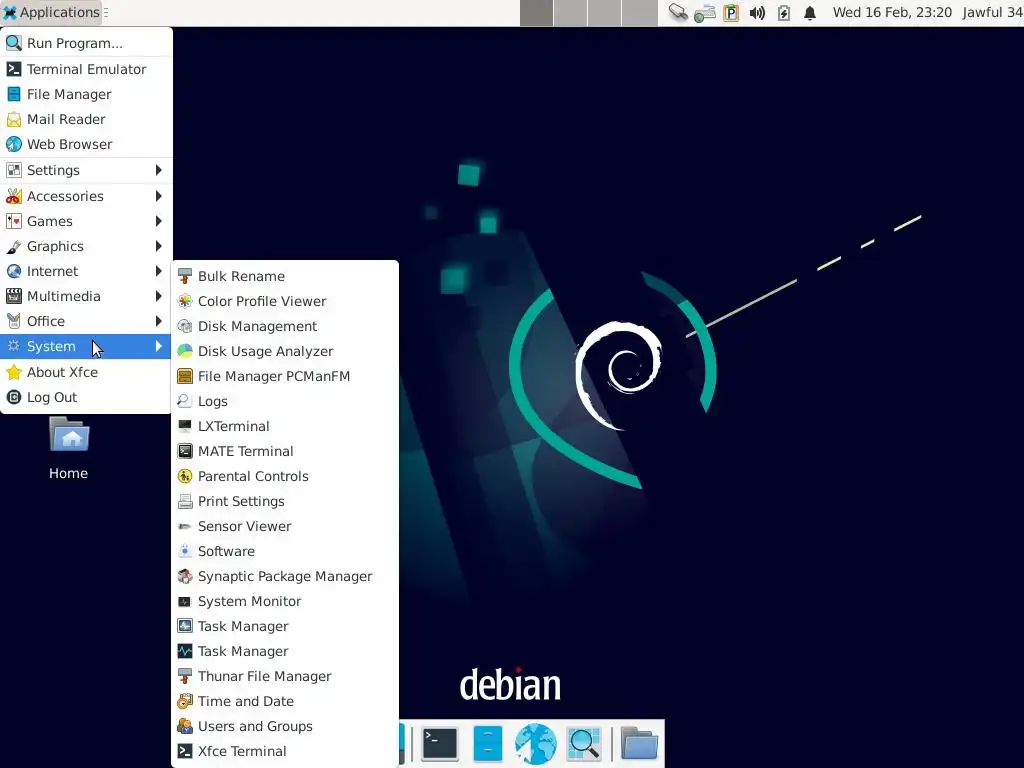
Task: Click the Sensor Viewer icon
Action: click(185, 526)
